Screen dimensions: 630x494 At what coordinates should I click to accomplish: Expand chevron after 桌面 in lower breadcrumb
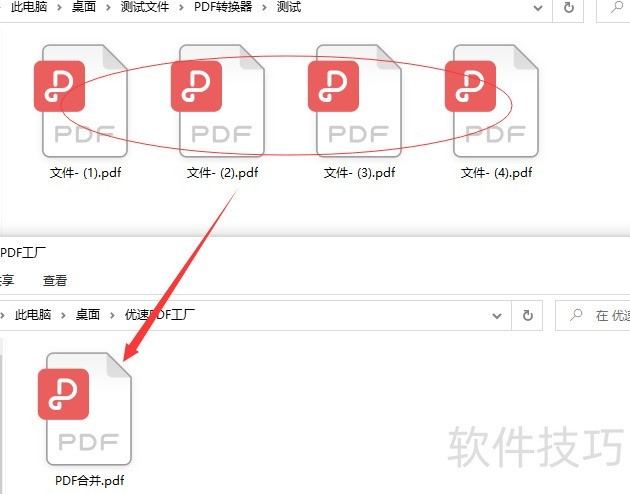(x=112, y=315)
